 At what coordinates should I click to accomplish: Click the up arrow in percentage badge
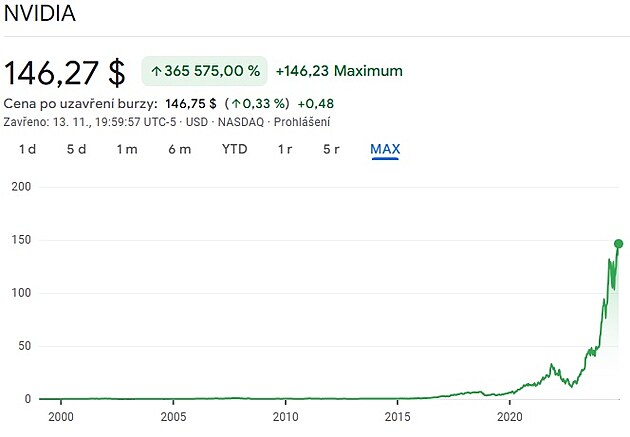(x=156, y=72)
